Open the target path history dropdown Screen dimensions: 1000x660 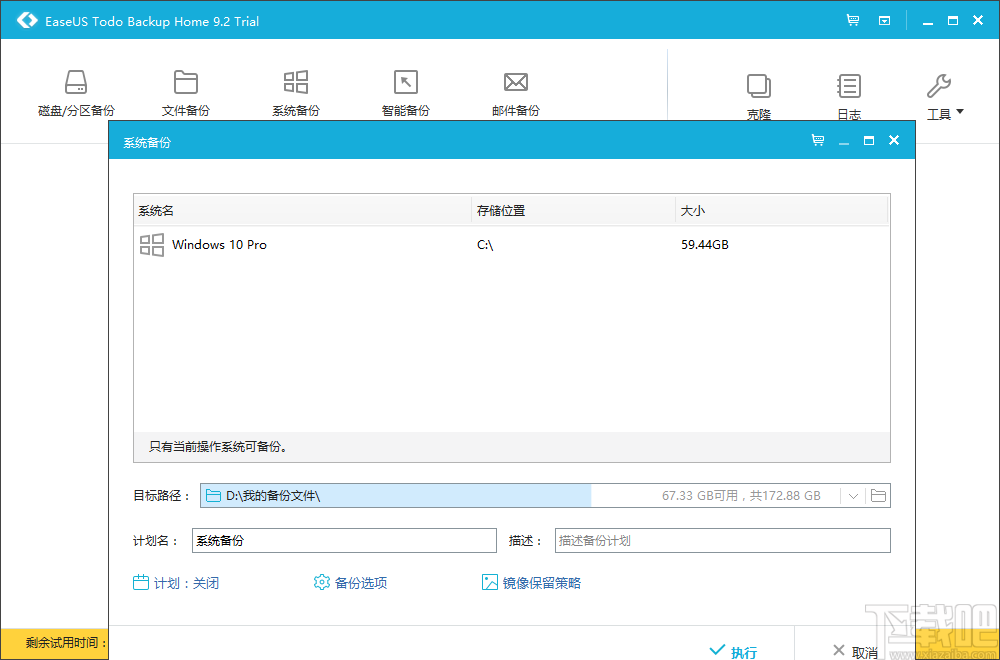(855, 495)
